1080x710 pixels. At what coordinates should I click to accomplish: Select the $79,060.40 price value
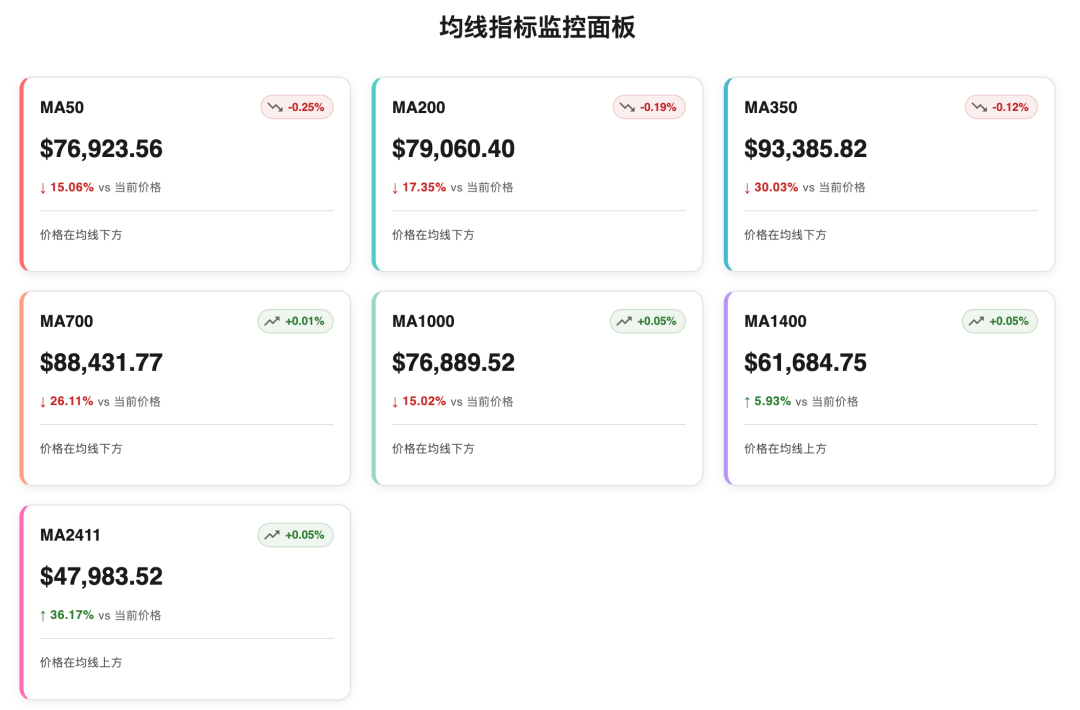tap(453, 149)
